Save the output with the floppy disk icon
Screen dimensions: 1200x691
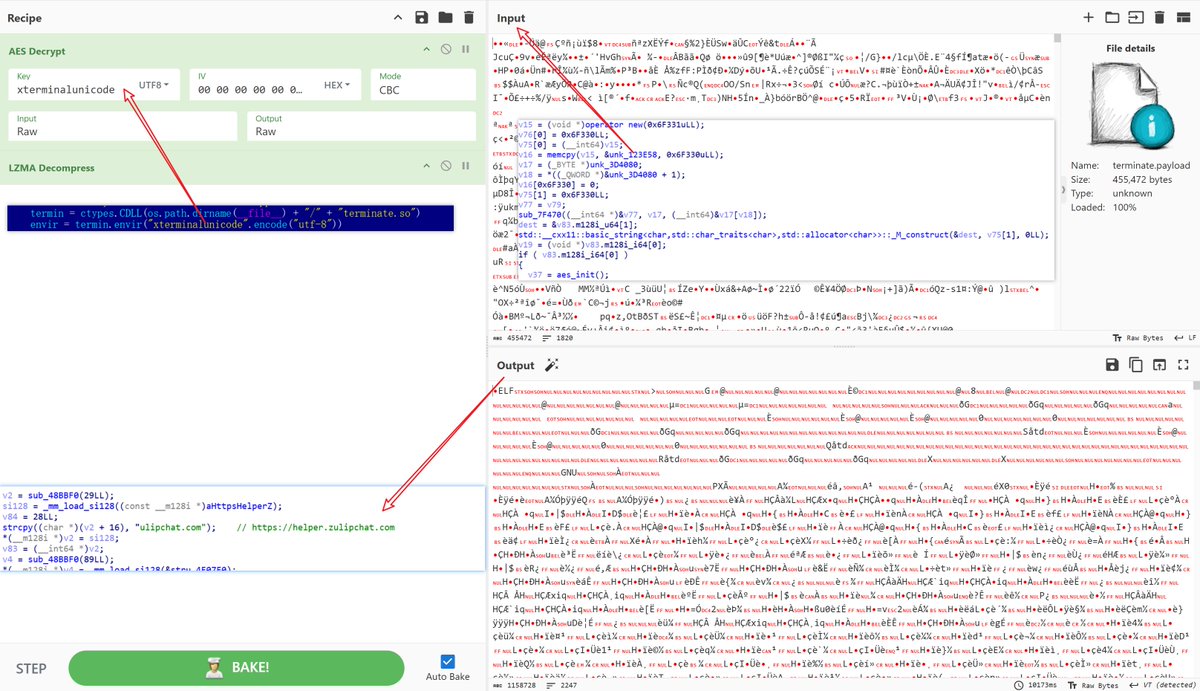[x=1111, y=366]
